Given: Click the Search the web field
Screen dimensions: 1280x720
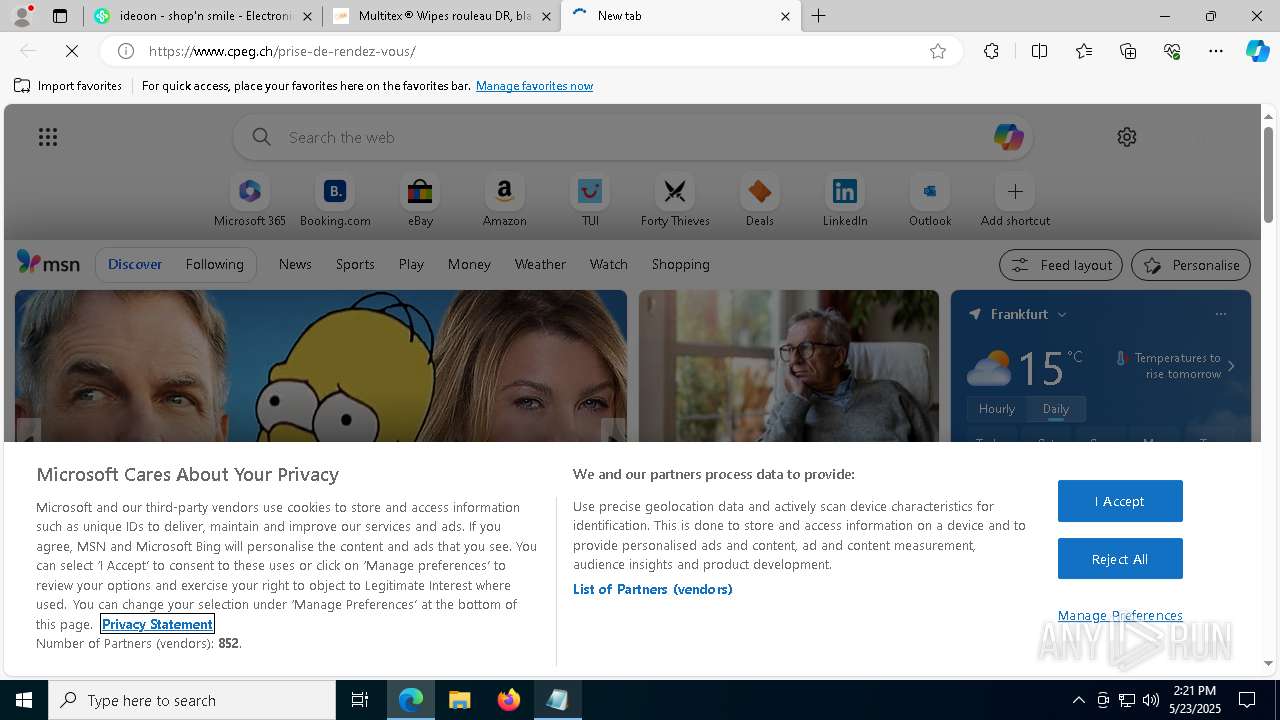Looking at the screenshot, I should point(633,137).
